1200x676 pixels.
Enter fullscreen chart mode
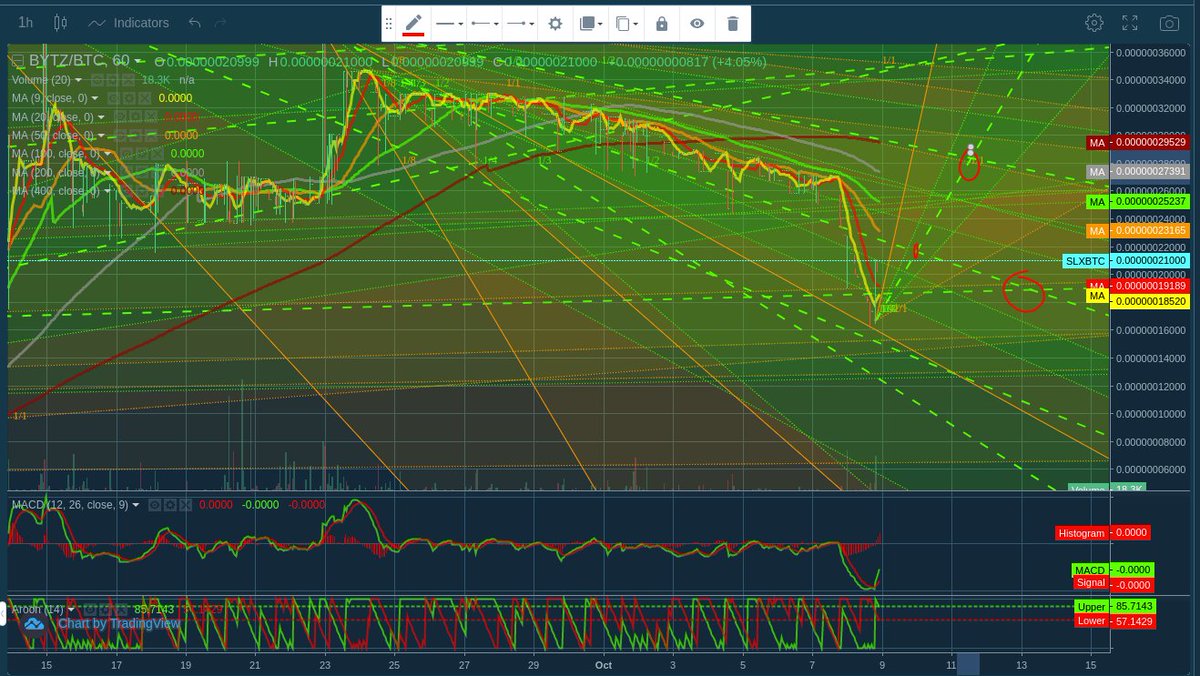[1130, 22]
